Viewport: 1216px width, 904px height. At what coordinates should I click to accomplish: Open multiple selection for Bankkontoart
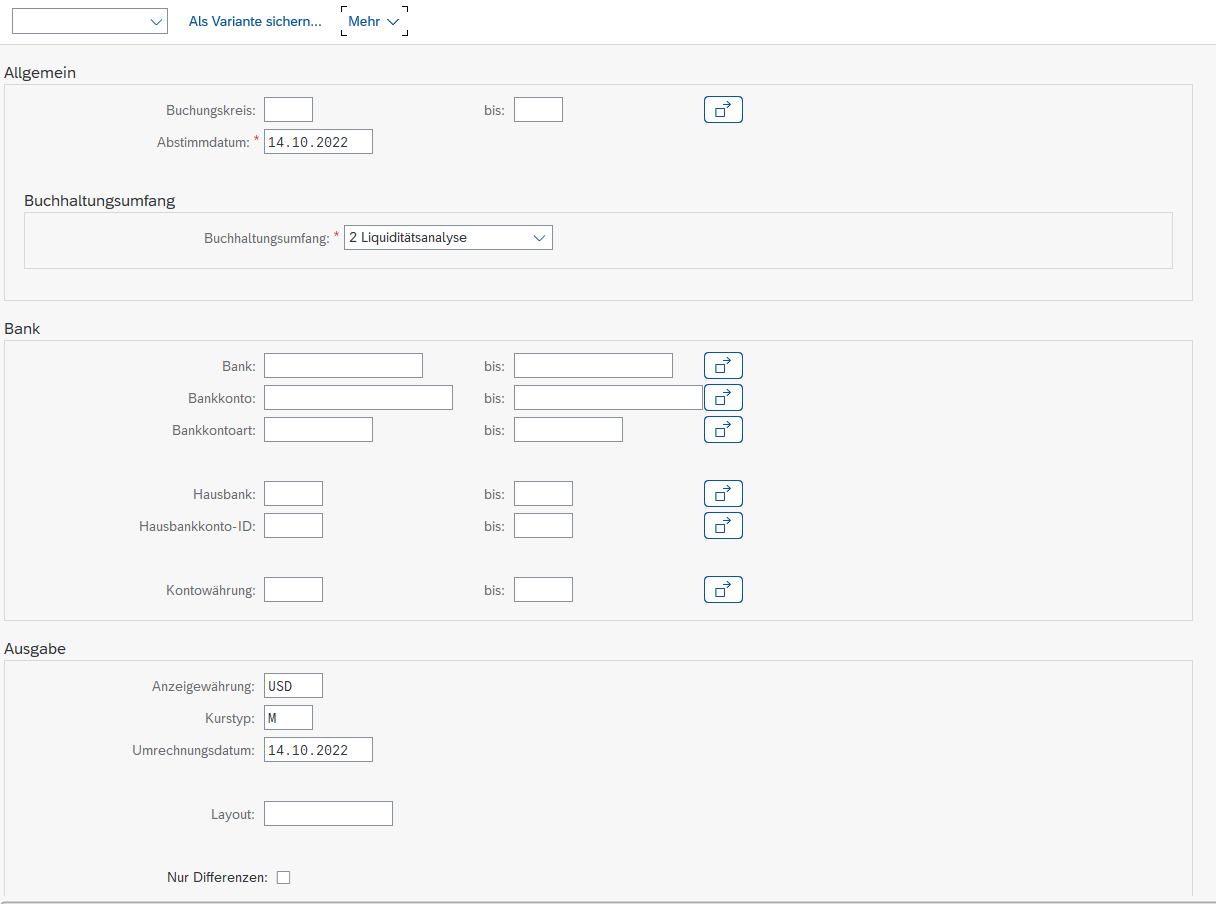coord(723,430)
